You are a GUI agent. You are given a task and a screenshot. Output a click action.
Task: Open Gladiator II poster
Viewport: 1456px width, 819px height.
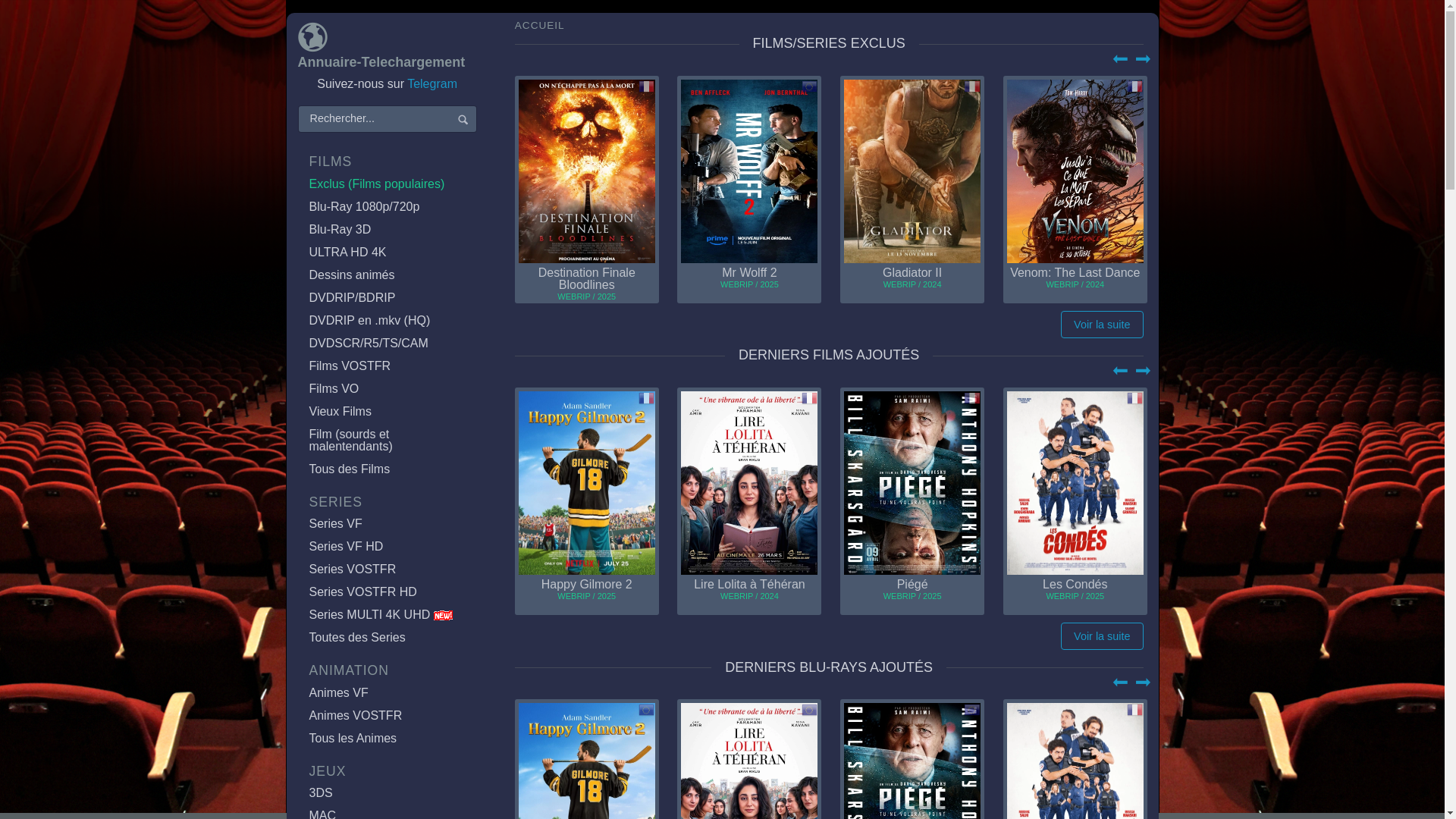pos(912,171)
